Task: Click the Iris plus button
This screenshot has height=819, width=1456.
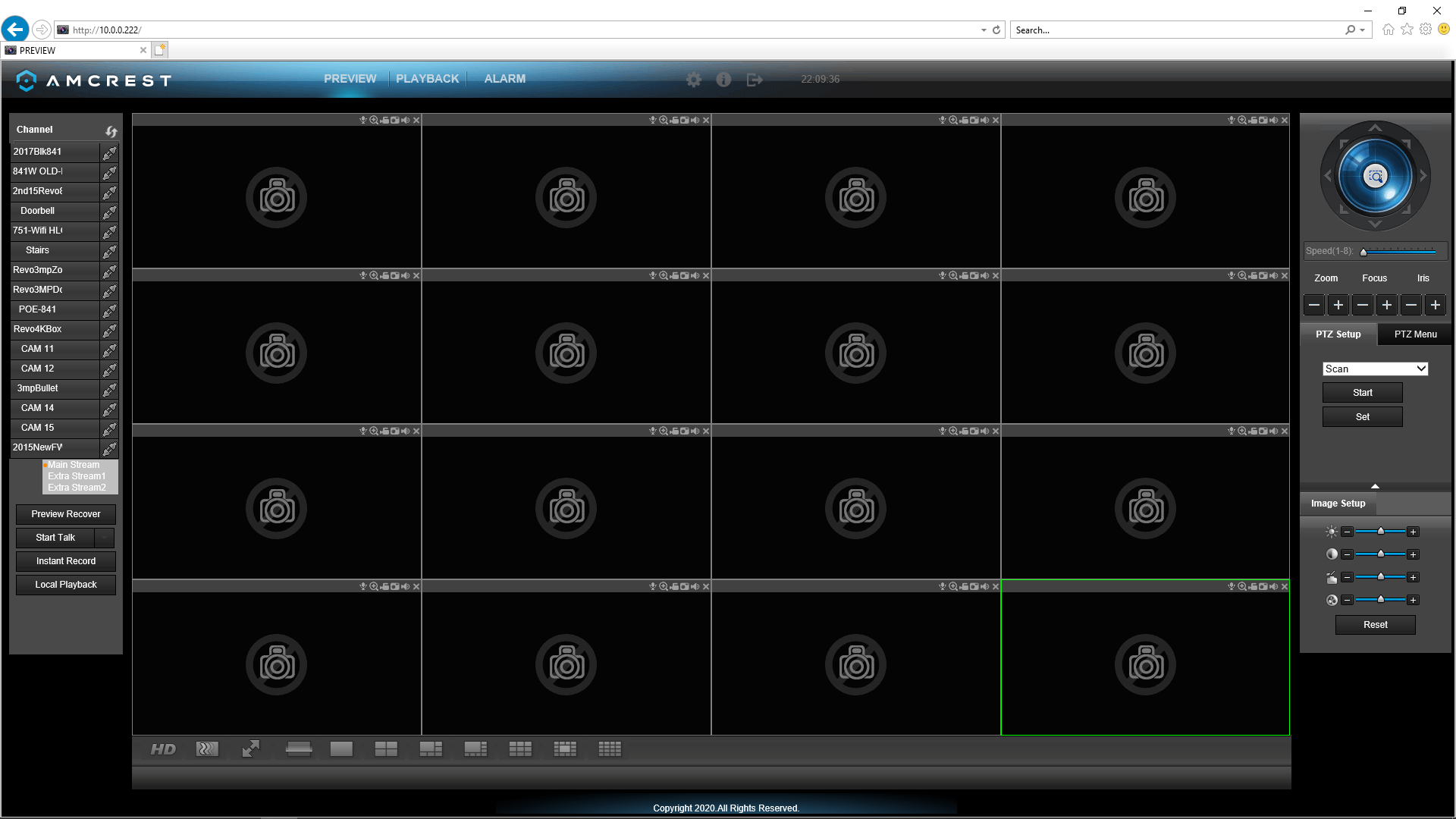Action: (1436, 305)
